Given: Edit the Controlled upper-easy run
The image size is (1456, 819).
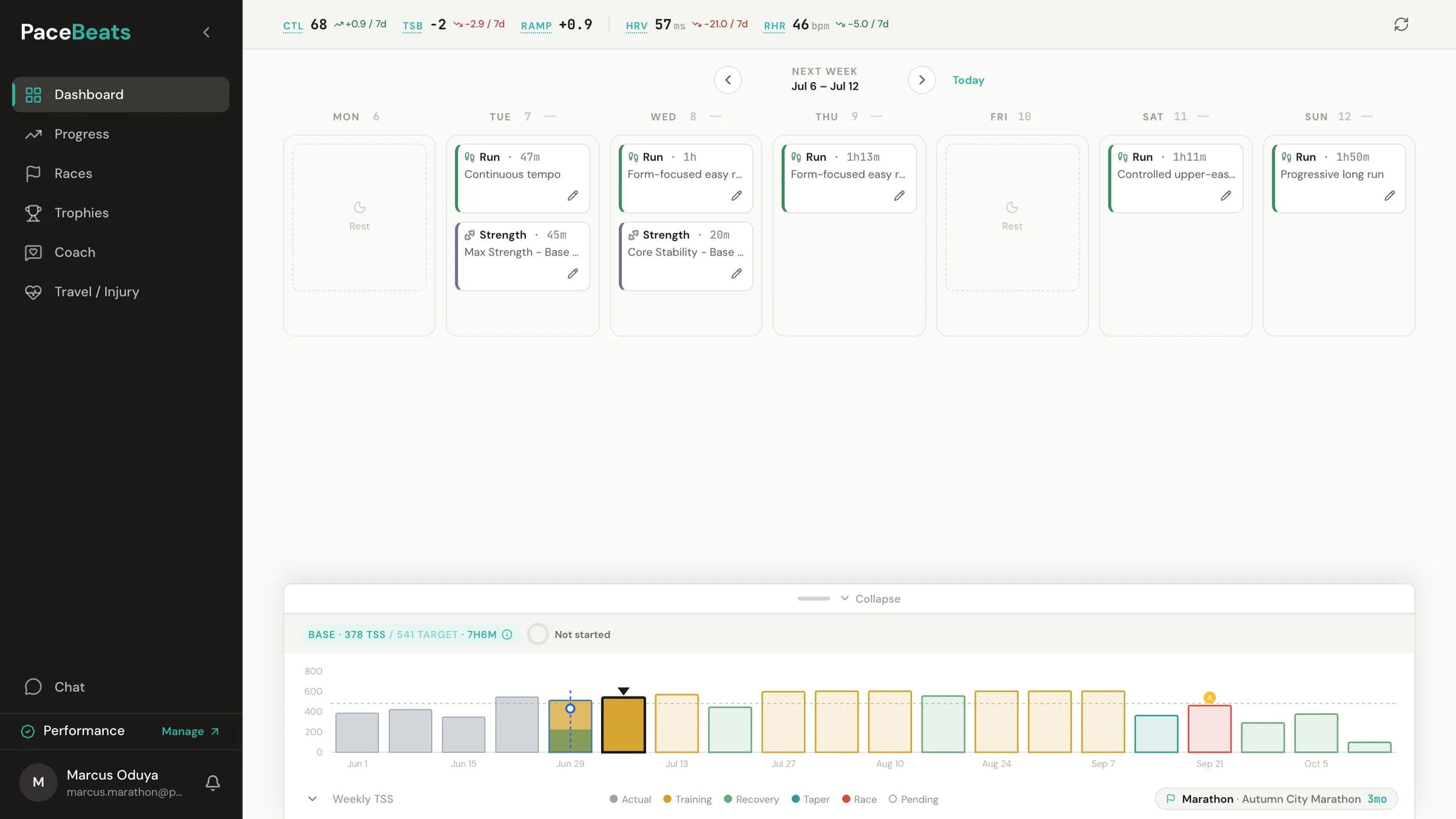Looking at the screenshot, I should coord(1226,195).
